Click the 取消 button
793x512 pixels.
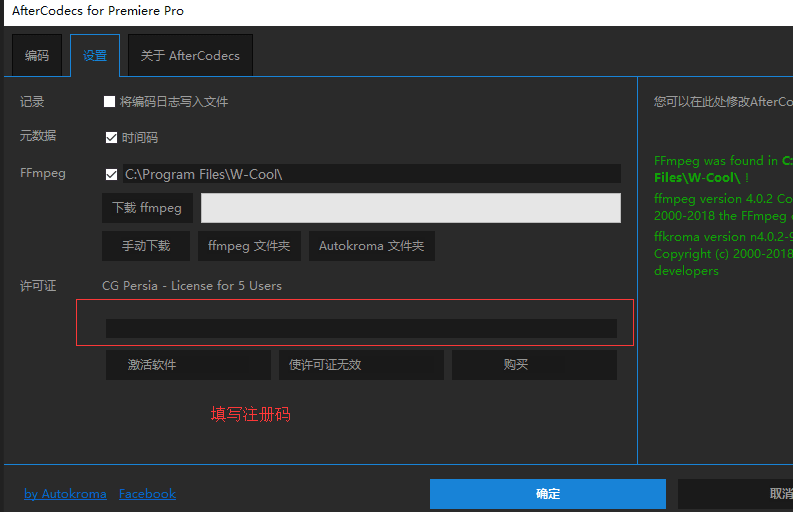tap(735, 494)
